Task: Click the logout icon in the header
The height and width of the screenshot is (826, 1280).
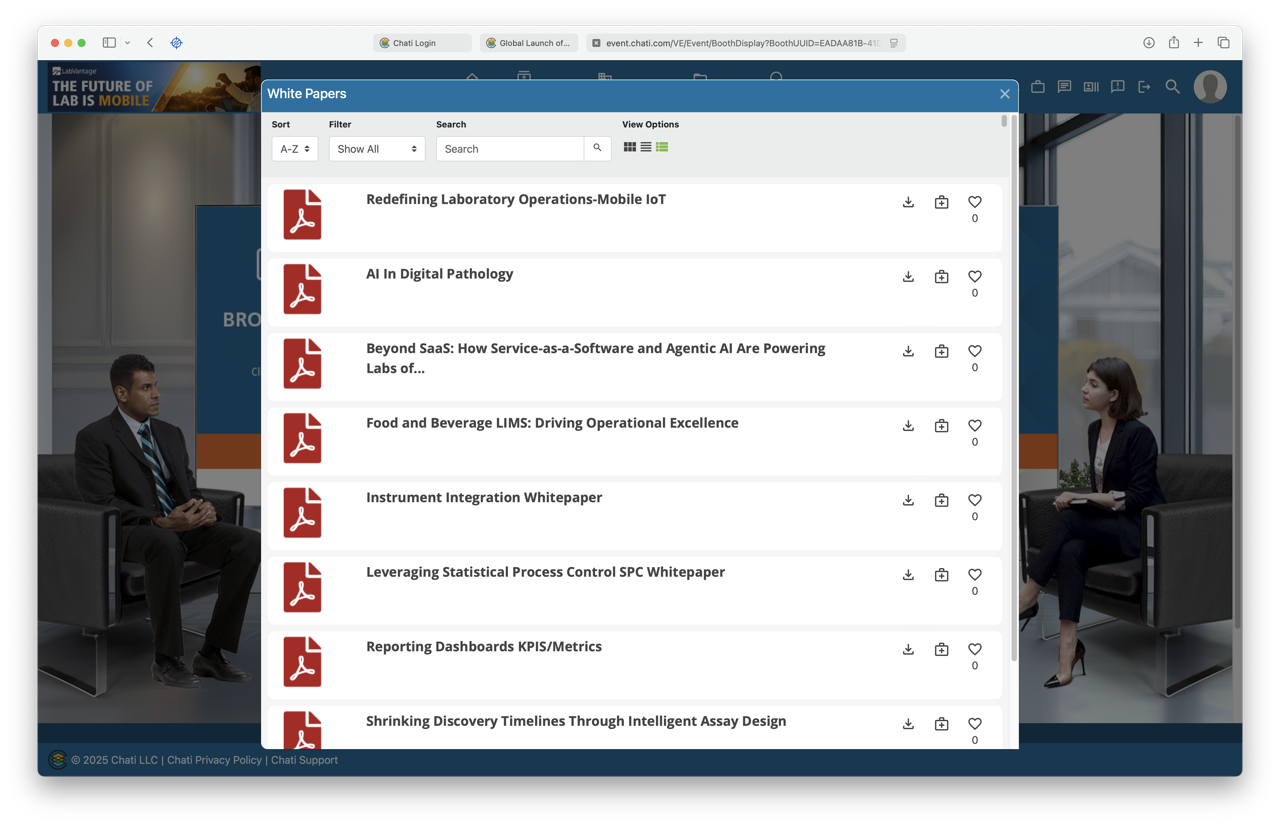Action: pyautogui.click(x=1144, y=87)
